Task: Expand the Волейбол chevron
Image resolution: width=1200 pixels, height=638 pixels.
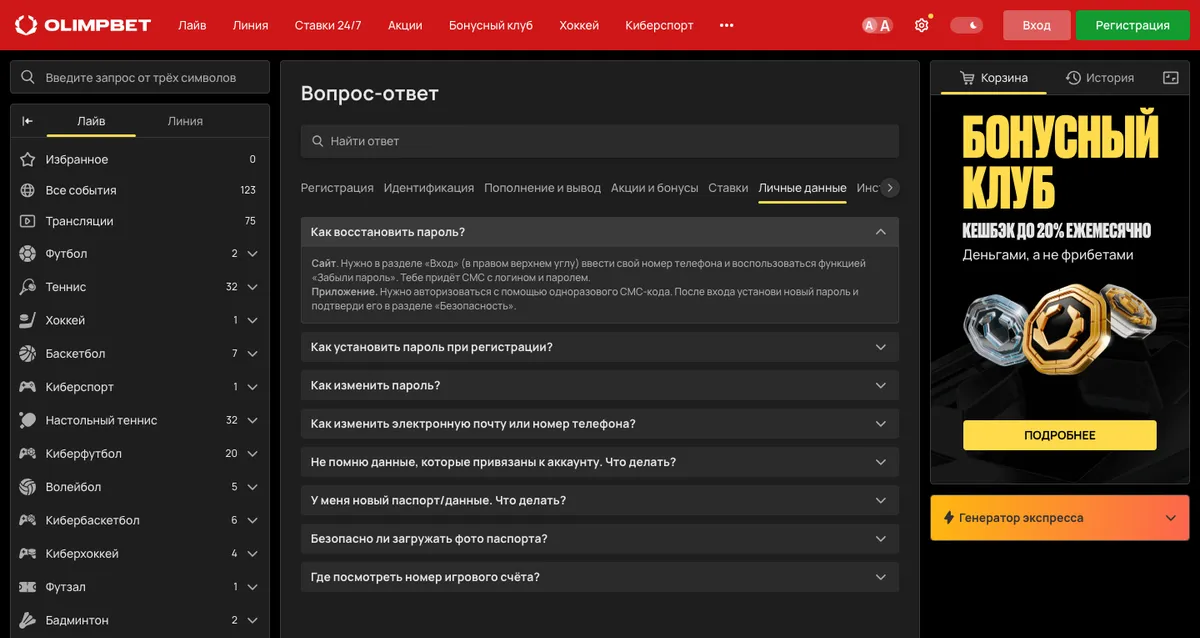Action: coord(253,487)
